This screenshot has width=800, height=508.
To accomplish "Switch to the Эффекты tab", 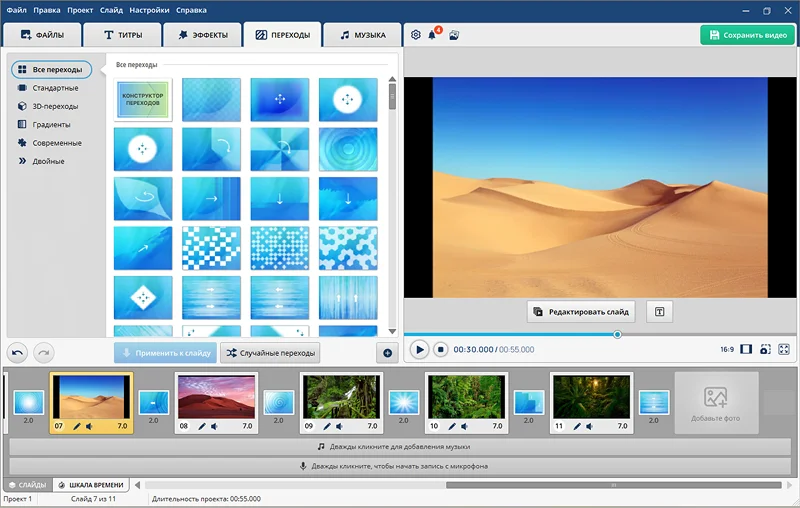I will tap(203, 35).
